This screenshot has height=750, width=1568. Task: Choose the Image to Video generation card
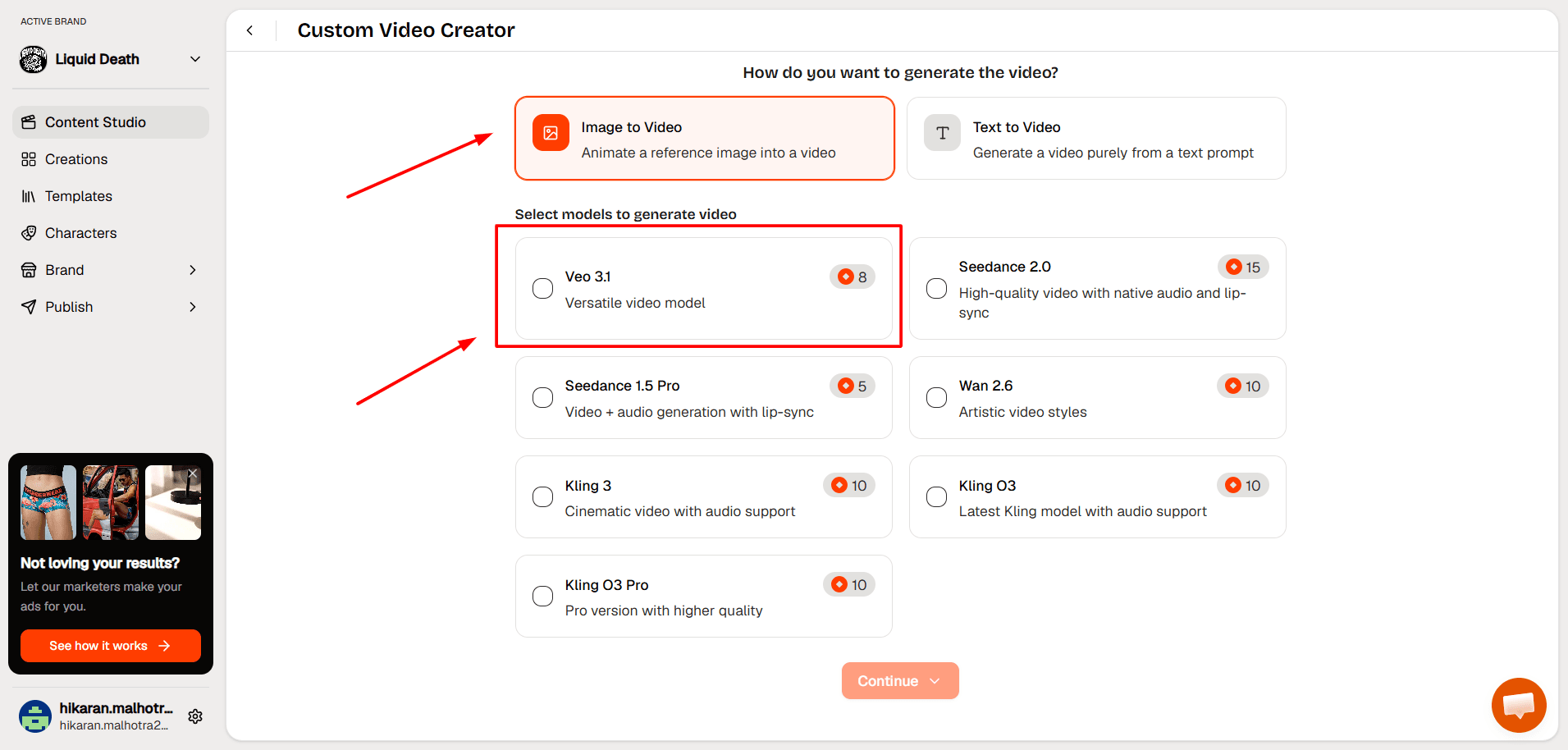coord(705,139)
